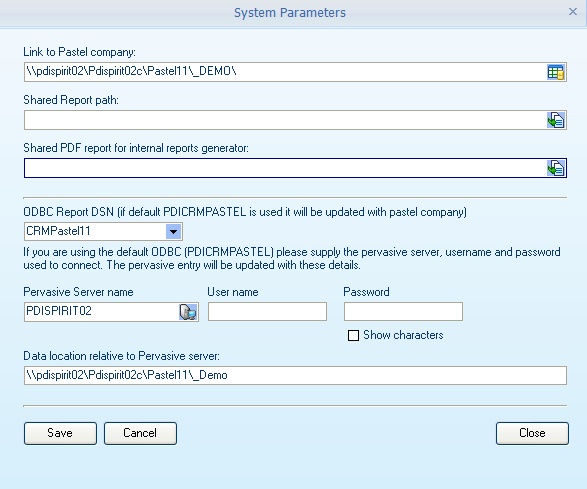Screen dimensions: 587x489
Task: Click the Pastel company browse icon
Action: (x=556, y=72)
